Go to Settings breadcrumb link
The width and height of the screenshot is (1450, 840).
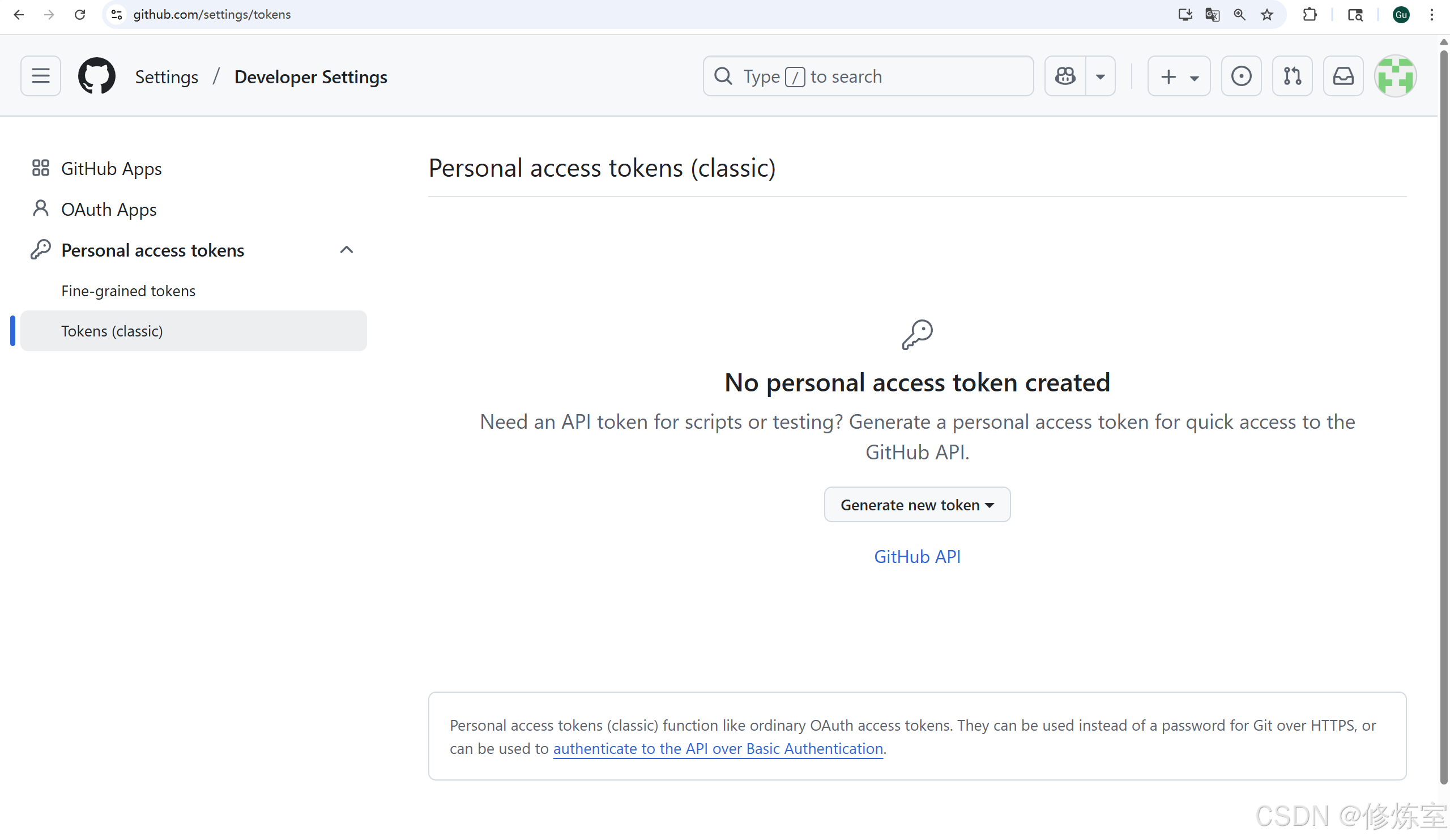[x=167, y=76]
